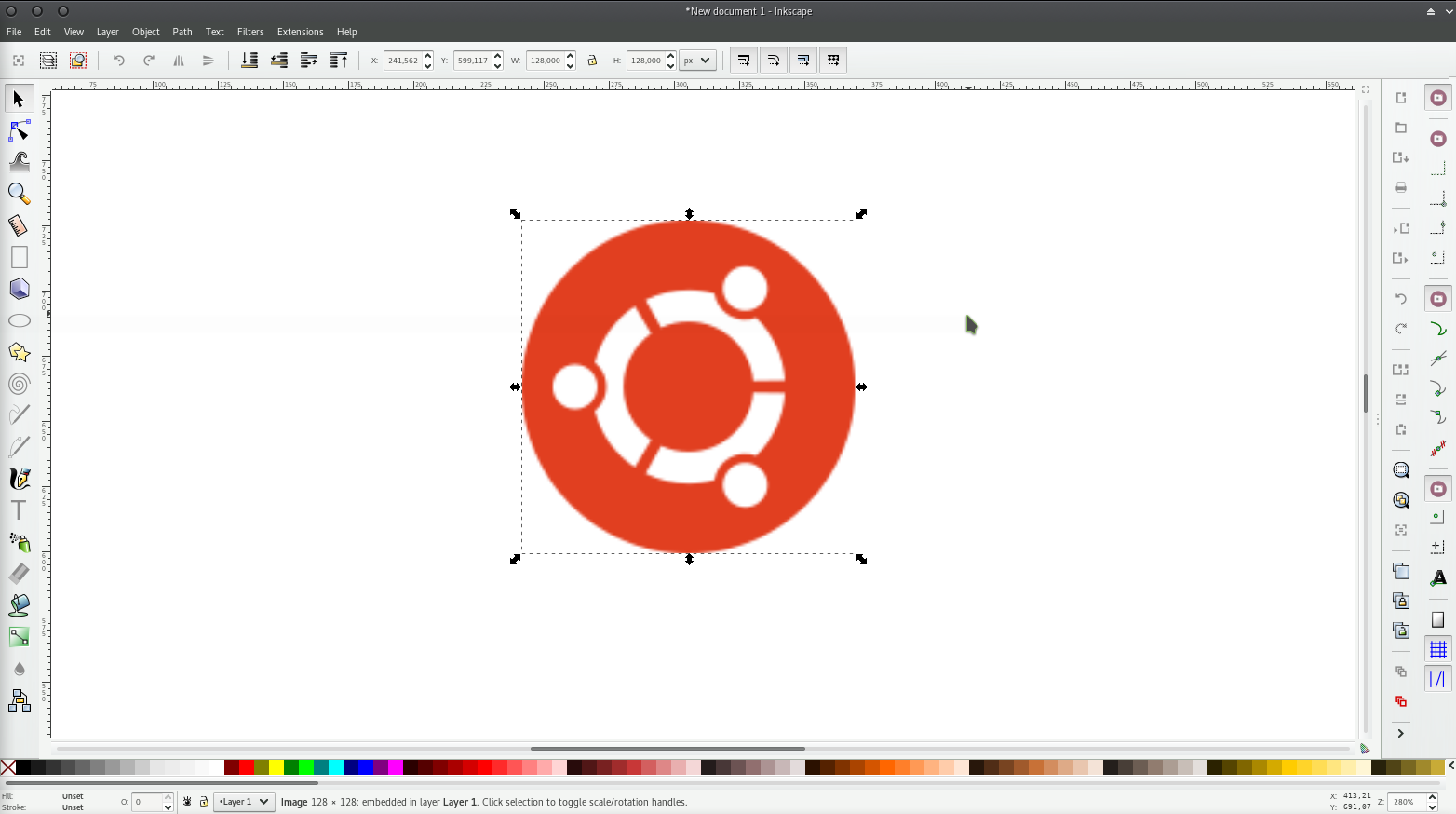Toggle snap to paths

[1438, 329]
